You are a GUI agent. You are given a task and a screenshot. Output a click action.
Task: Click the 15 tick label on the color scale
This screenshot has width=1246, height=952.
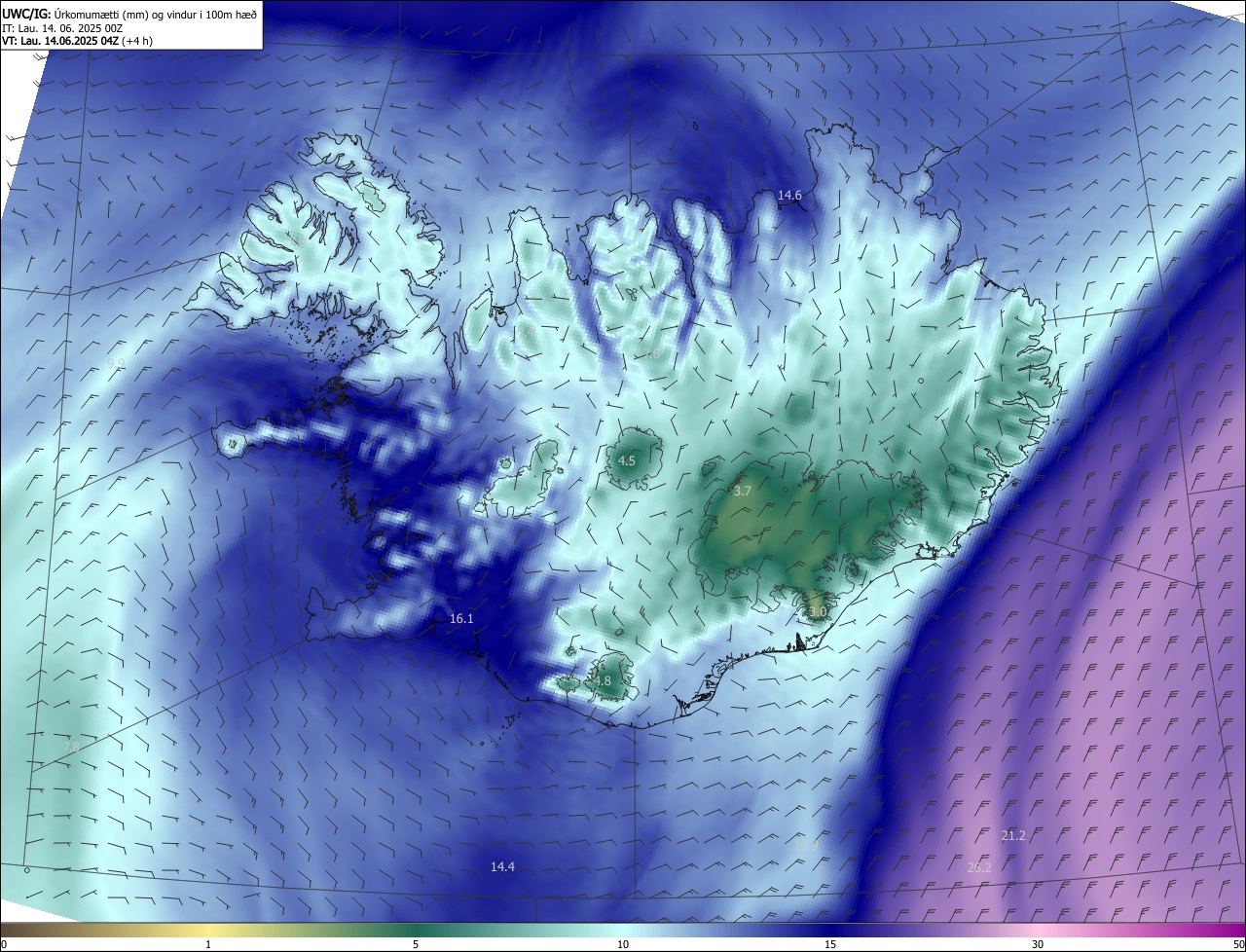tap(830, 944)
